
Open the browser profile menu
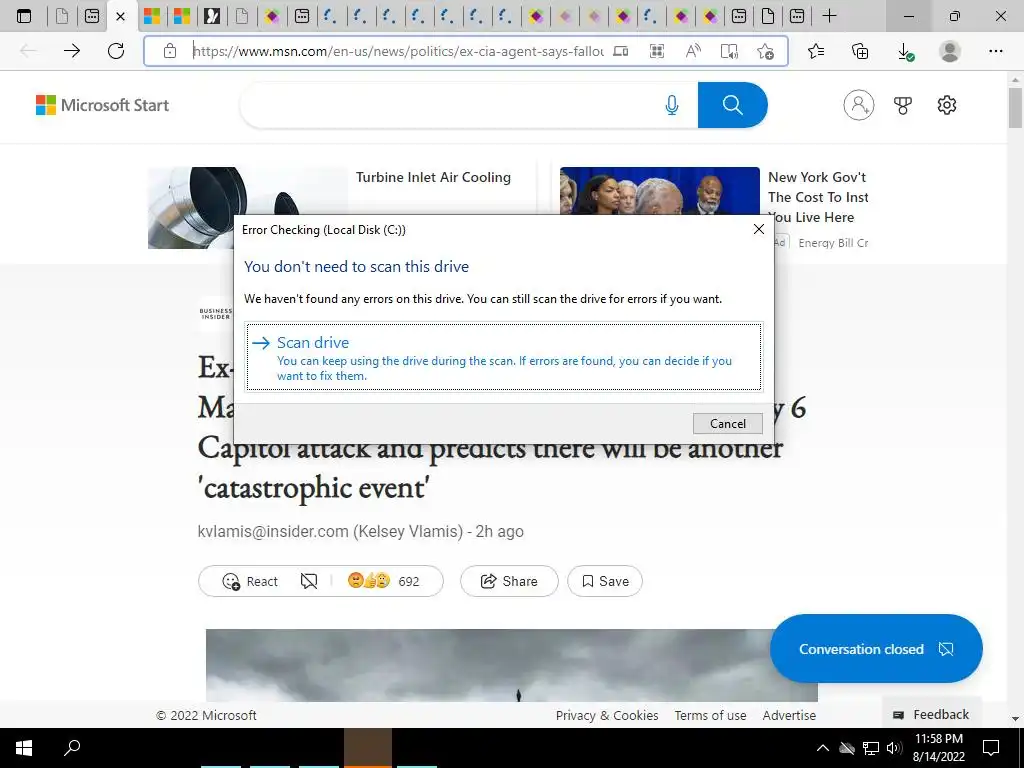[x=950, y=51]
